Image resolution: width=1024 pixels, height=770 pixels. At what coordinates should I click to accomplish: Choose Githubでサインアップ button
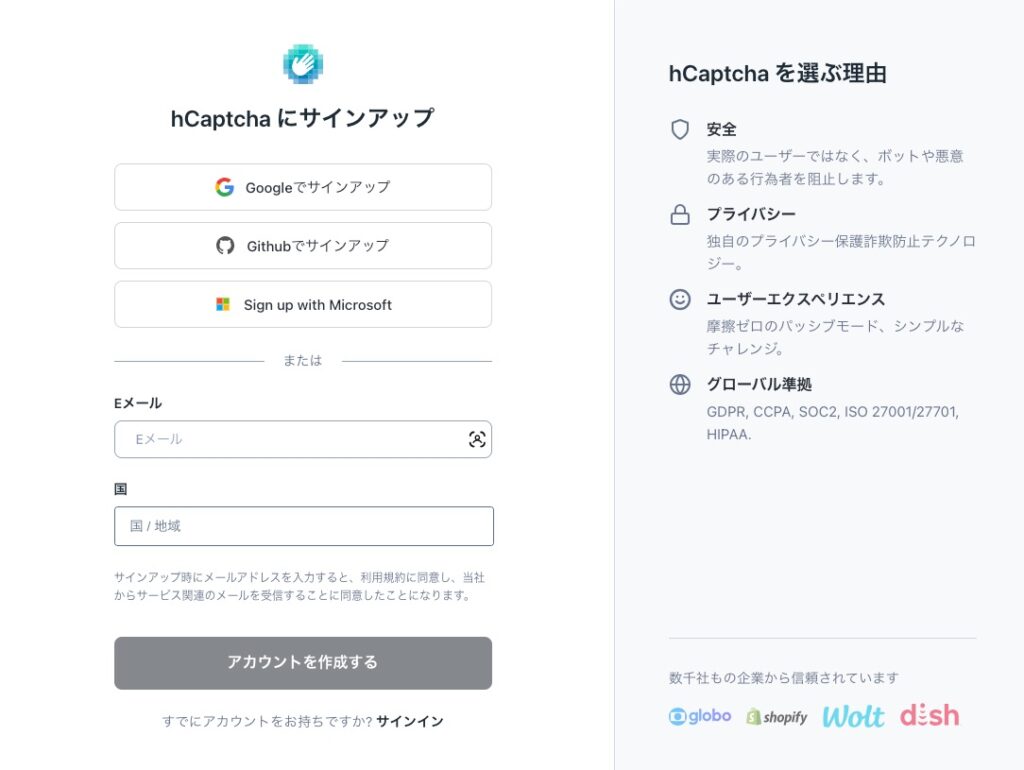303,246
